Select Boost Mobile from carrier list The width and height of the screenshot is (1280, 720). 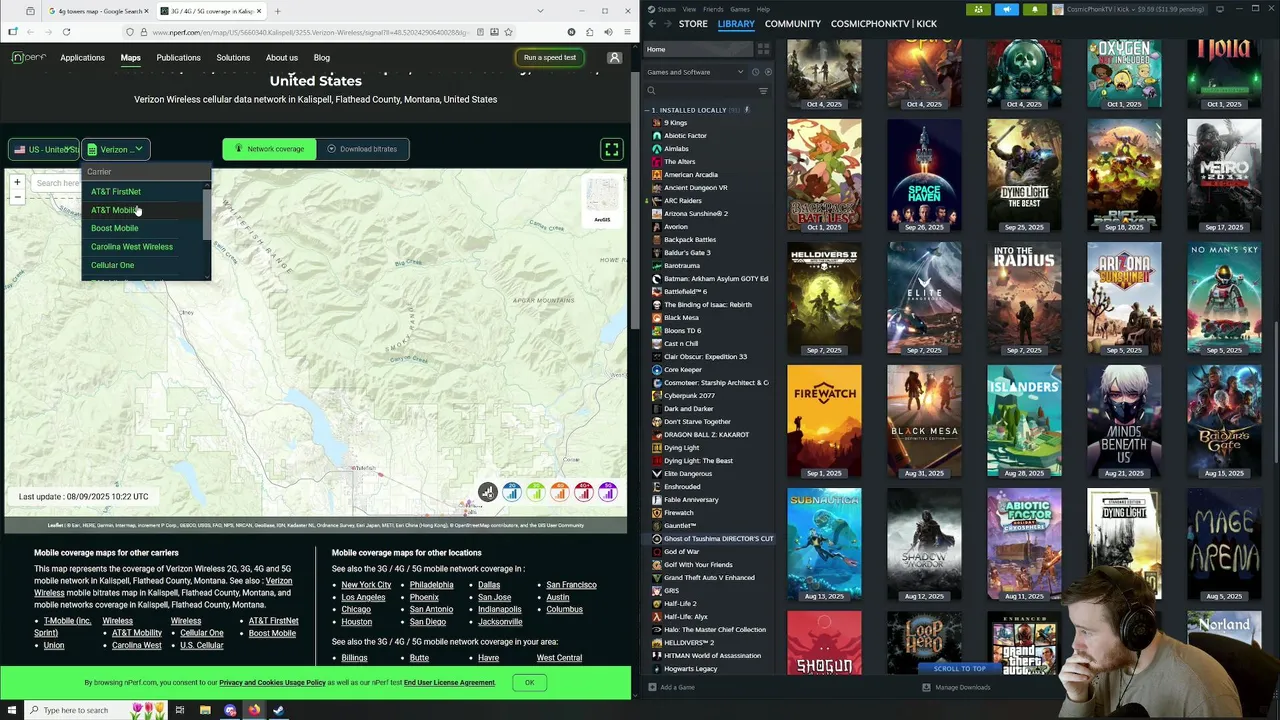pyautogui.click(x=114, y=228)
